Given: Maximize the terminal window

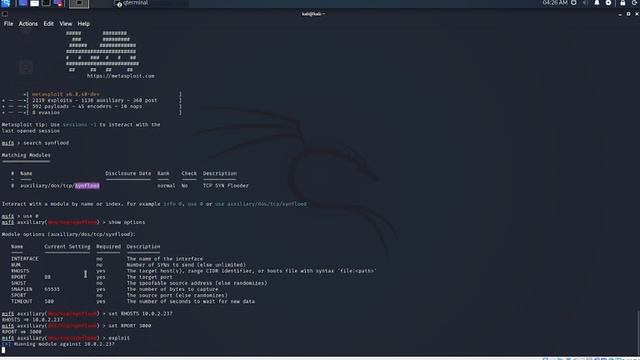Looking at the screenshot, I should (x=629, y=14).
